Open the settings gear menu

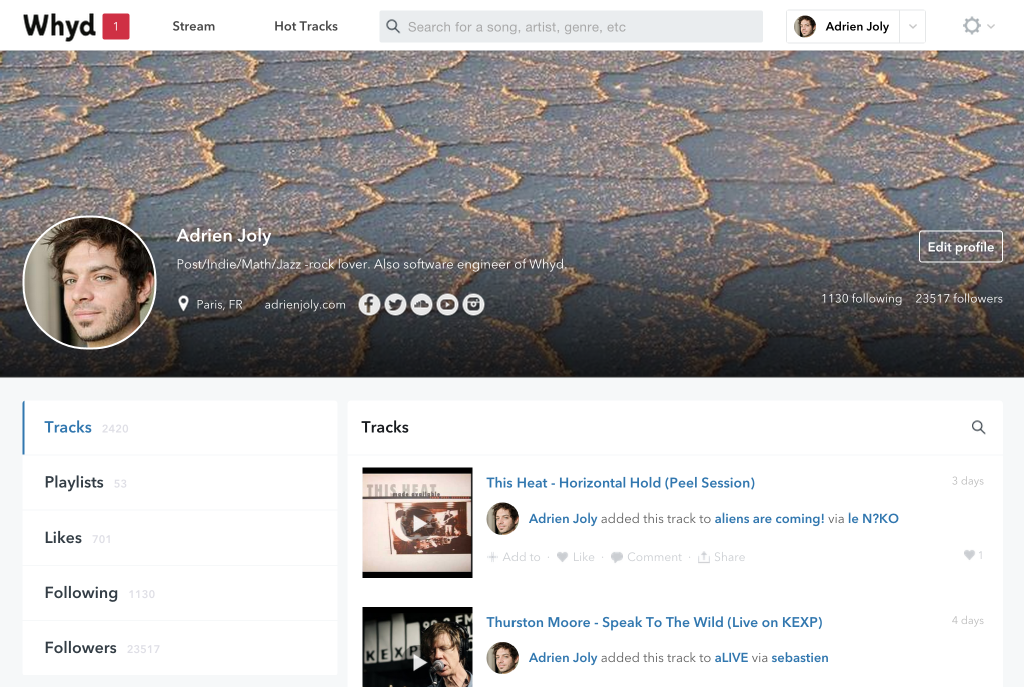[x=972, y=26]
